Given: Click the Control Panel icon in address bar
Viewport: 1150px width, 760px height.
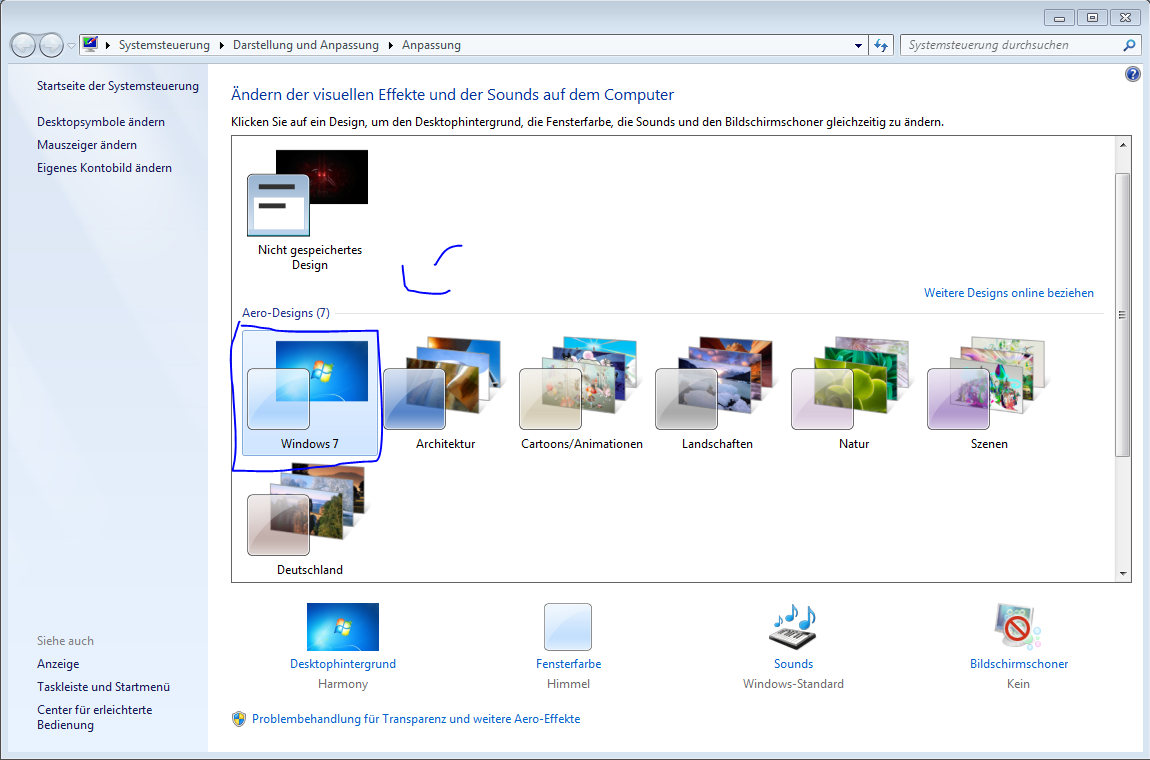Looking at the screenshot, I should (x=89, y=45).
